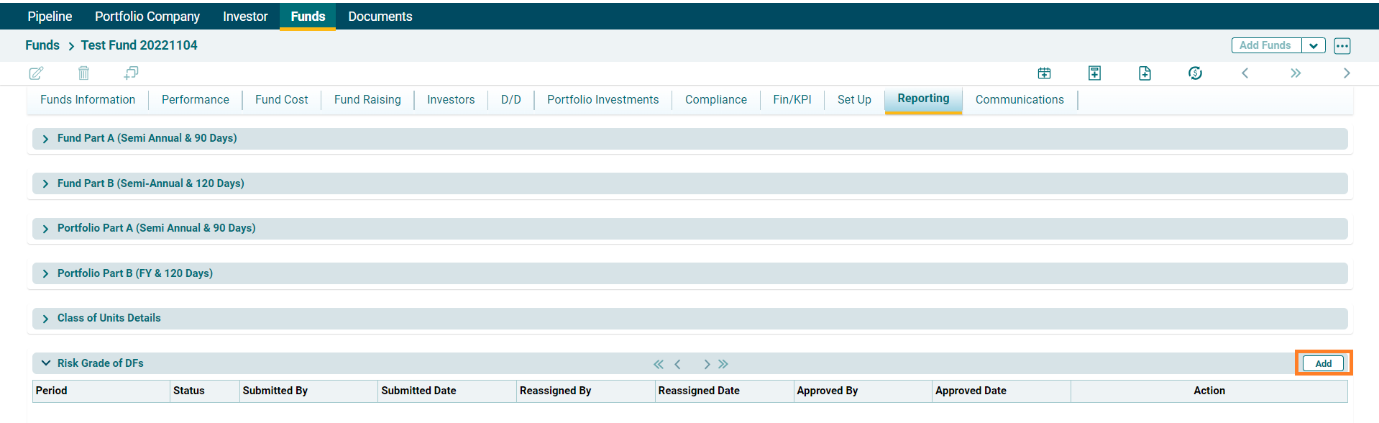Click the edit pencil icon
The height and width of the screenshot is (423, 1379).
[37, 73]
